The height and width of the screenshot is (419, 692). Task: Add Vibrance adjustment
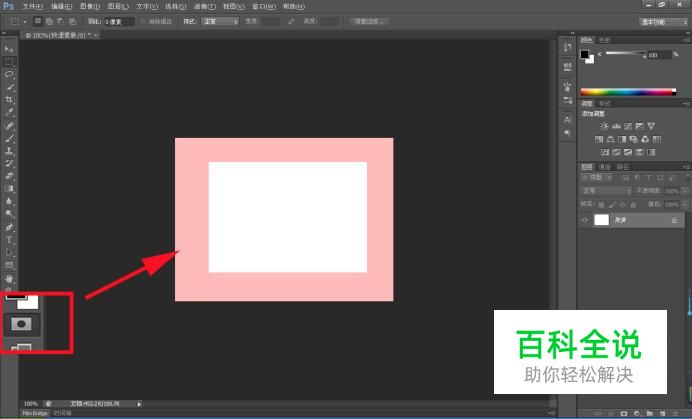coord(651,126)
